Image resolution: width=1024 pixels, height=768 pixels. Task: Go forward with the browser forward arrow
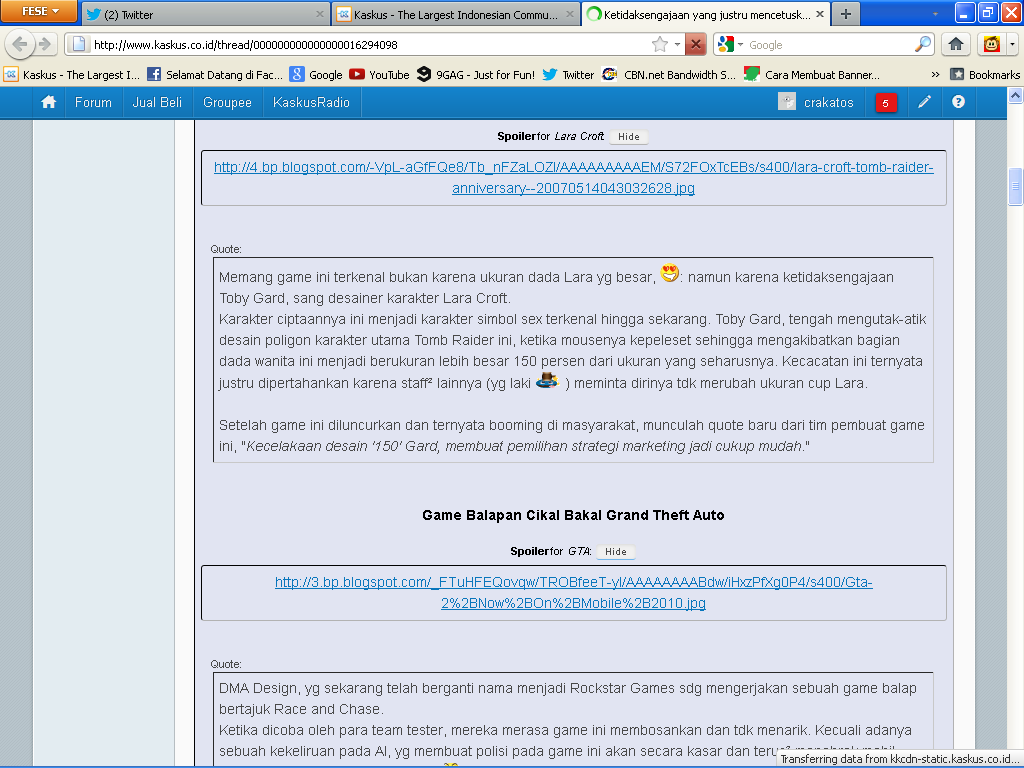[45, 44]
